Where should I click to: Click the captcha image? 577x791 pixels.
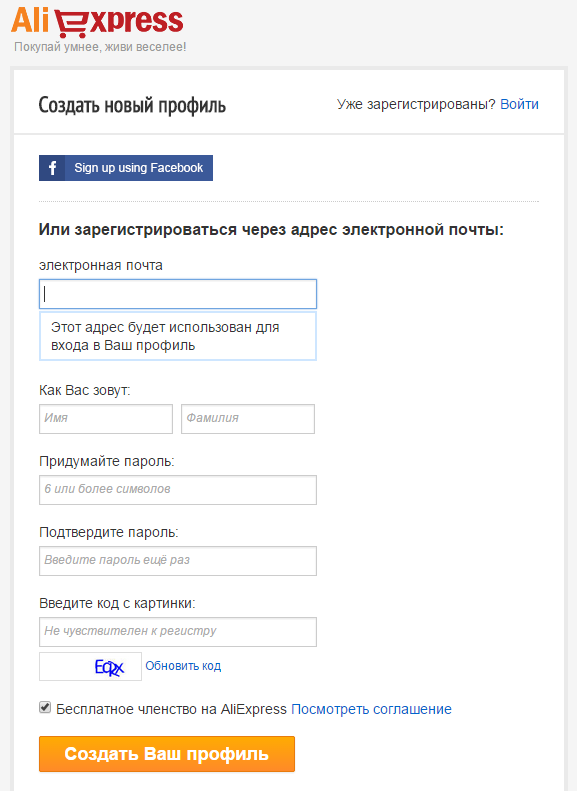coord(90,667)
